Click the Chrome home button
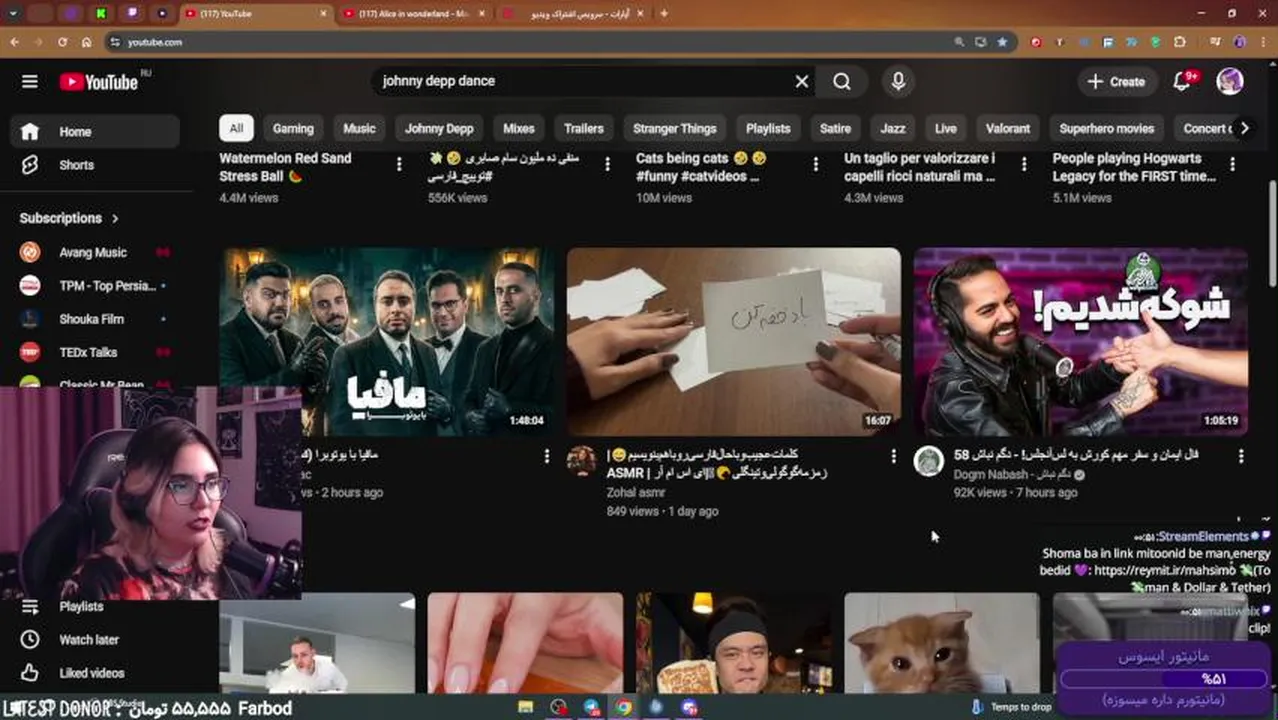 click(86, 42)
